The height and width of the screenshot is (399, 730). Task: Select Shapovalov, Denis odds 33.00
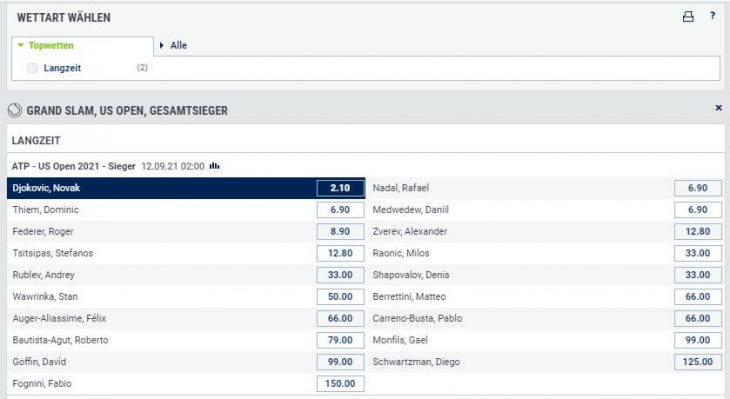[x=697, y=275]
